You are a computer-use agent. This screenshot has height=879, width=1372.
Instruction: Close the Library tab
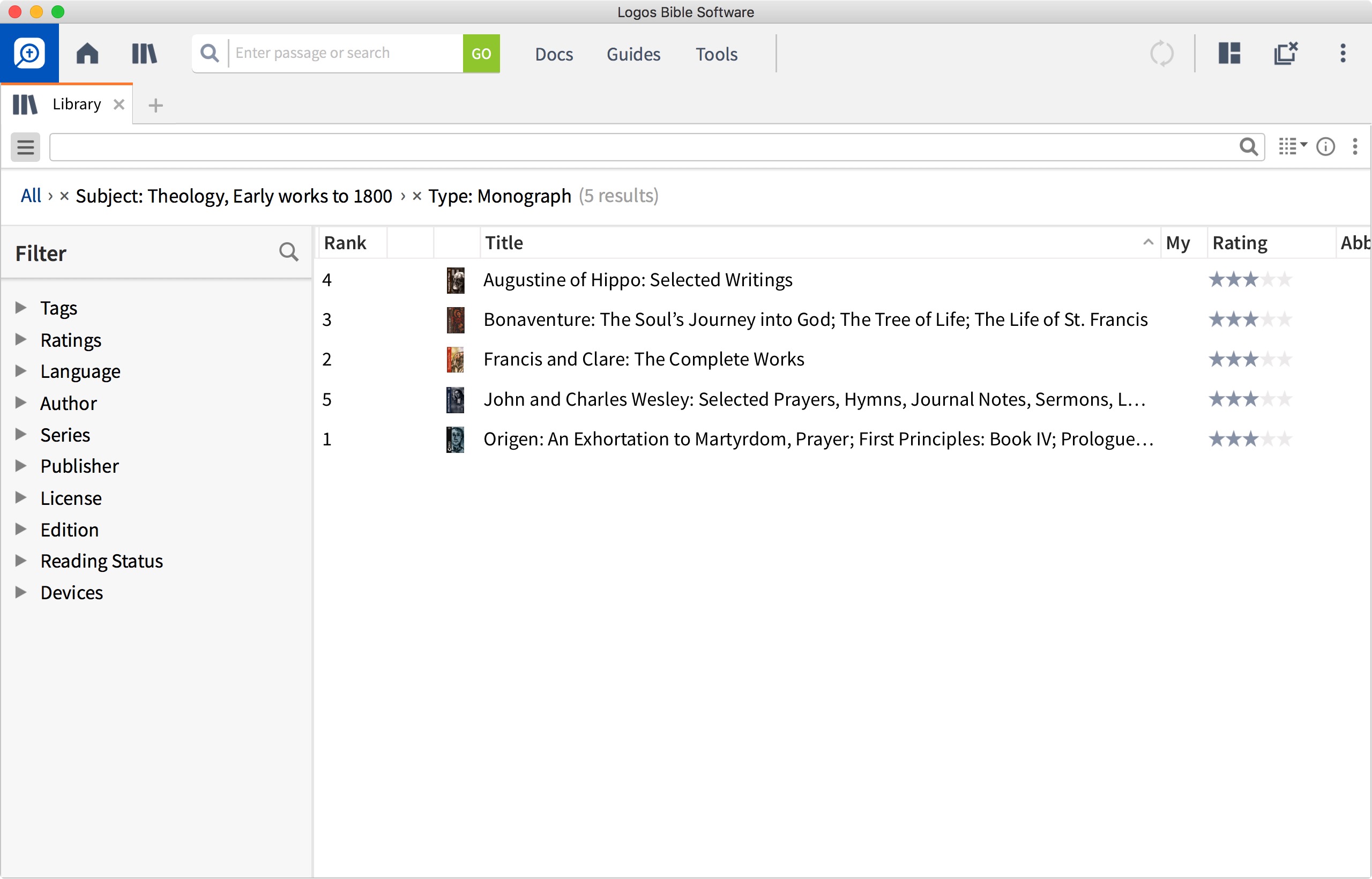point(118,105)
